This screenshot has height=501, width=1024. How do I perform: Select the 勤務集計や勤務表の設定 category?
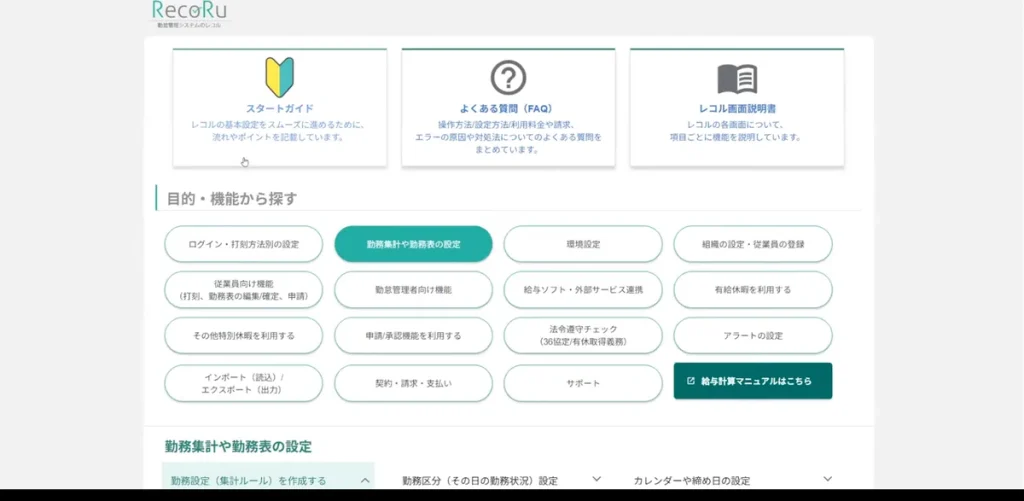[413, 244]
